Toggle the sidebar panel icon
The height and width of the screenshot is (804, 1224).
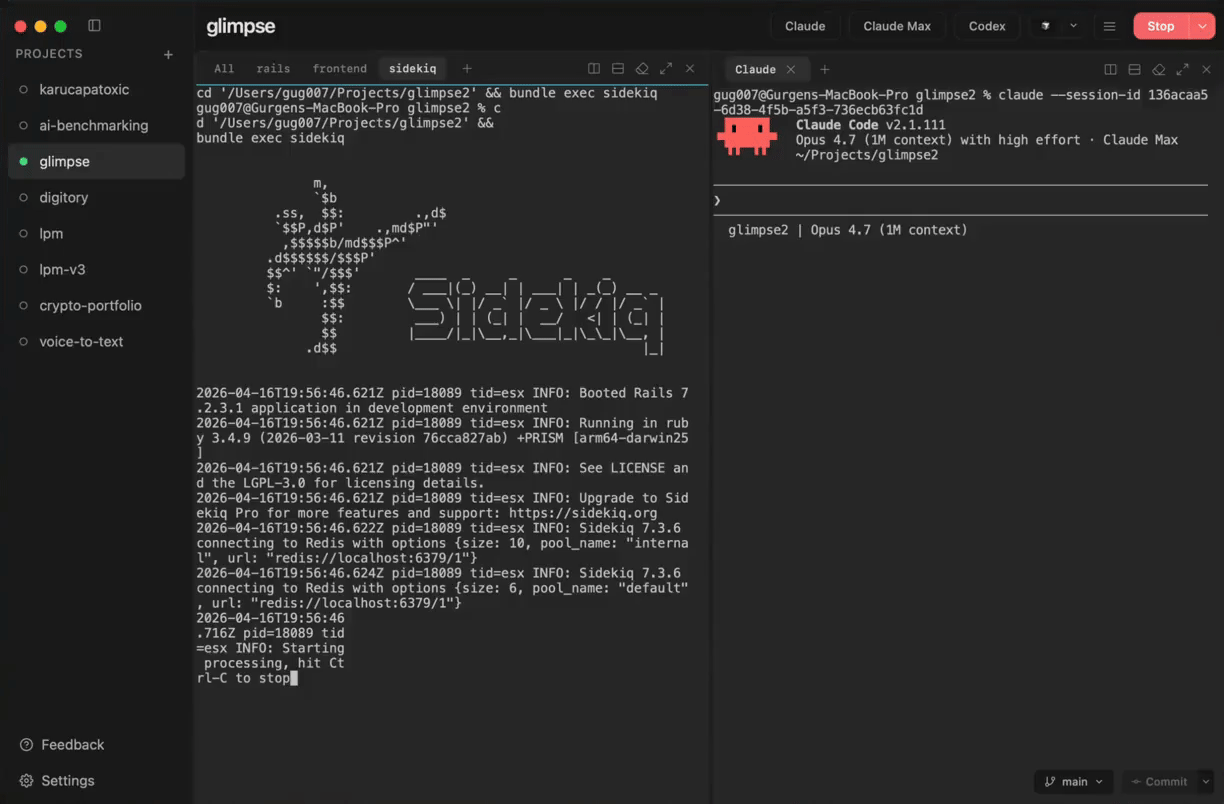coord(94,26)
